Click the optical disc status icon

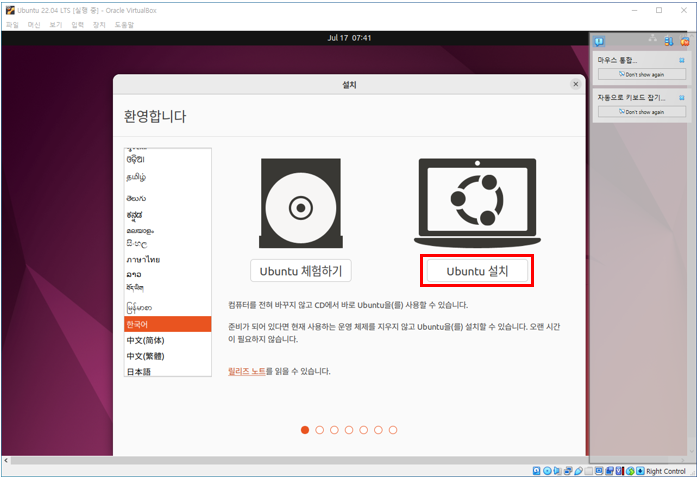tap(547, 471)
